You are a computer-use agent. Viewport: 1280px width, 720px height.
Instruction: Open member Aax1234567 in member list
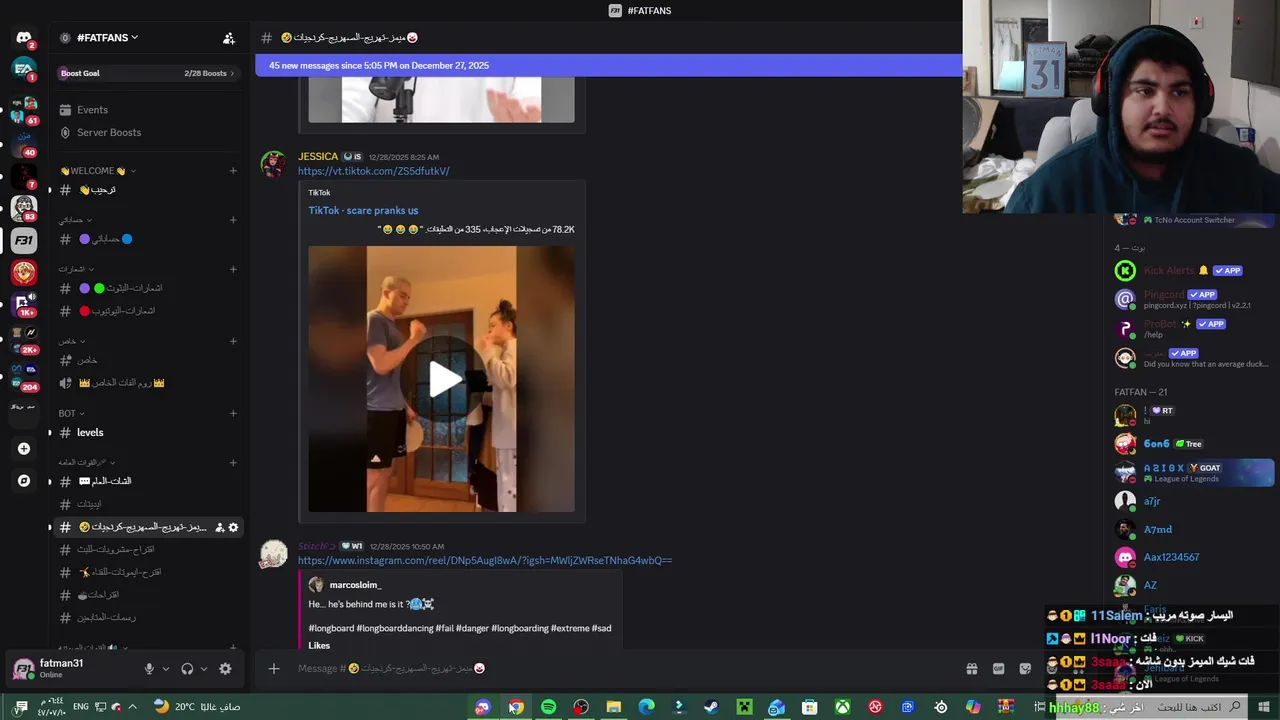point(1194,557)
